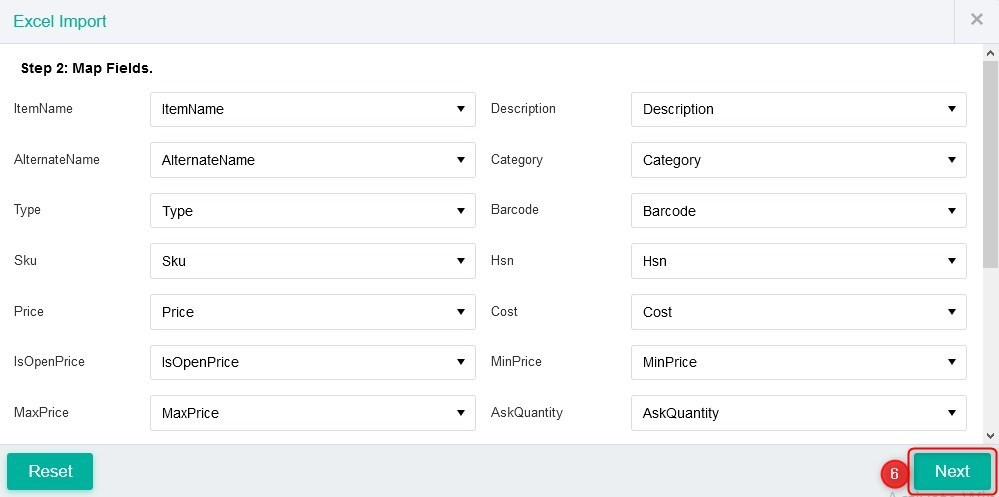Viewport: 999px width, 497px height.
Task: Close the Excel Import dialog
Action: pos(976,20)
